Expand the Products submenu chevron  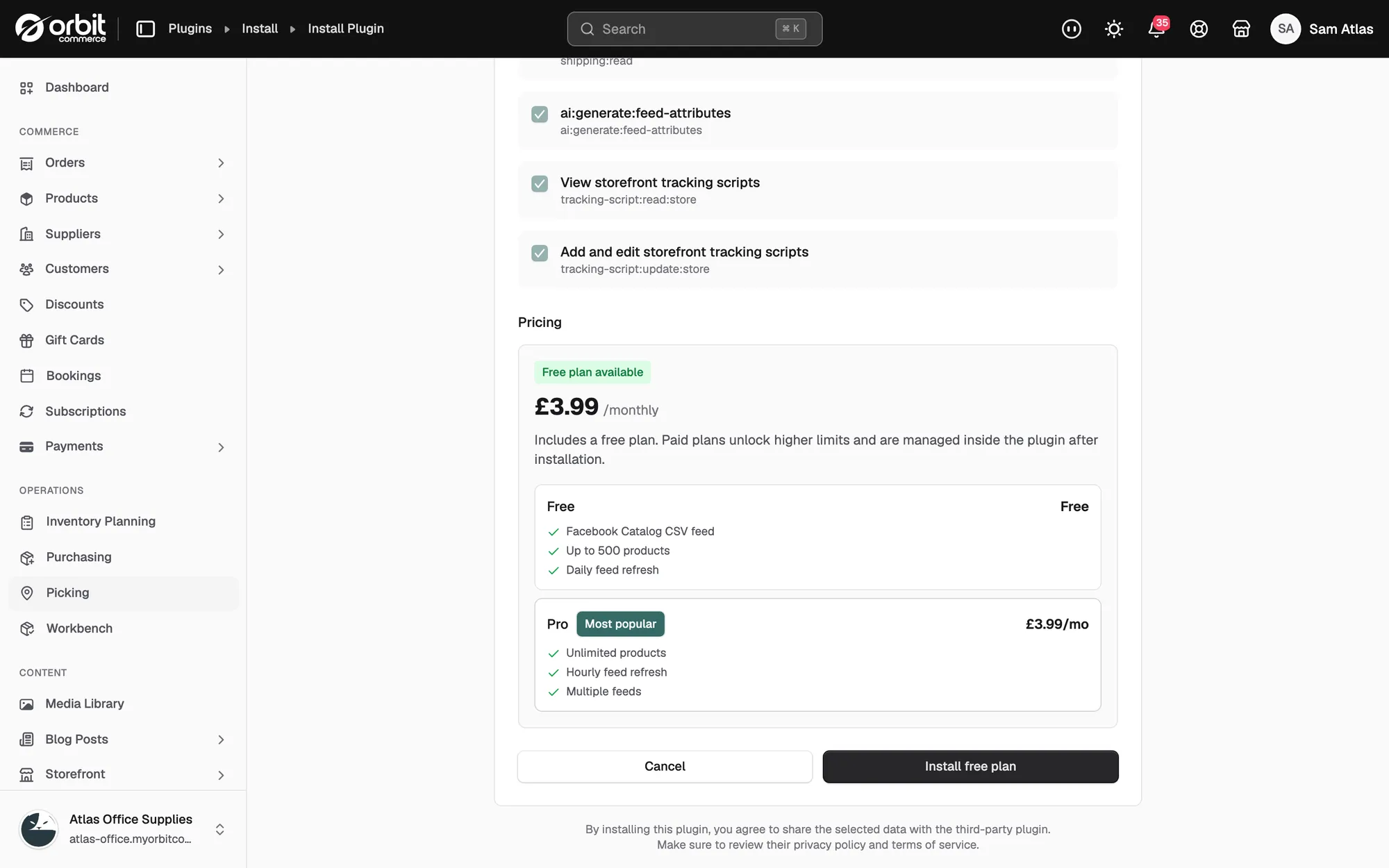click(221, 199)
